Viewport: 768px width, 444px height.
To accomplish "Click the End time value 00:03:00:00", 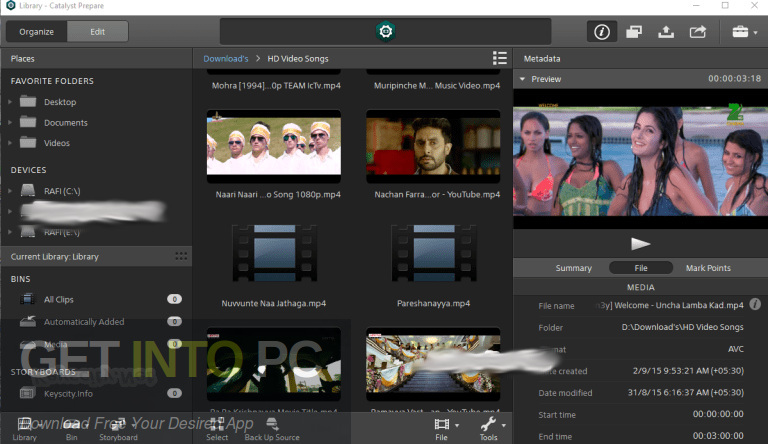I will (718, 436).
